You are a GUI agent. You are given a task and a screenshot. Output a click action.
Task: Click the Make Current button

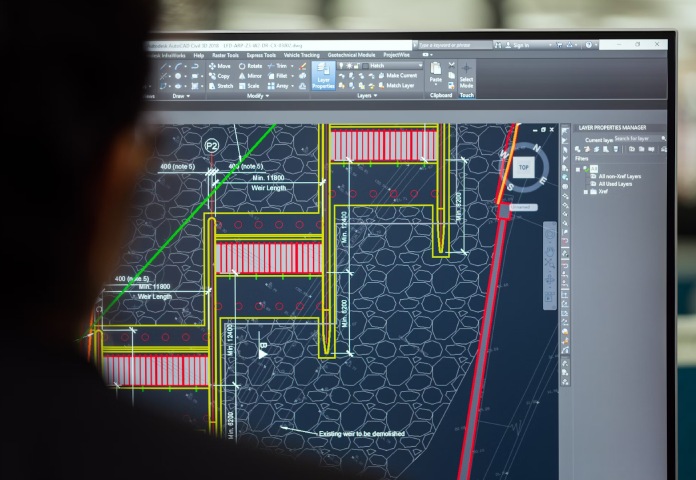click(x=402, y=76)
